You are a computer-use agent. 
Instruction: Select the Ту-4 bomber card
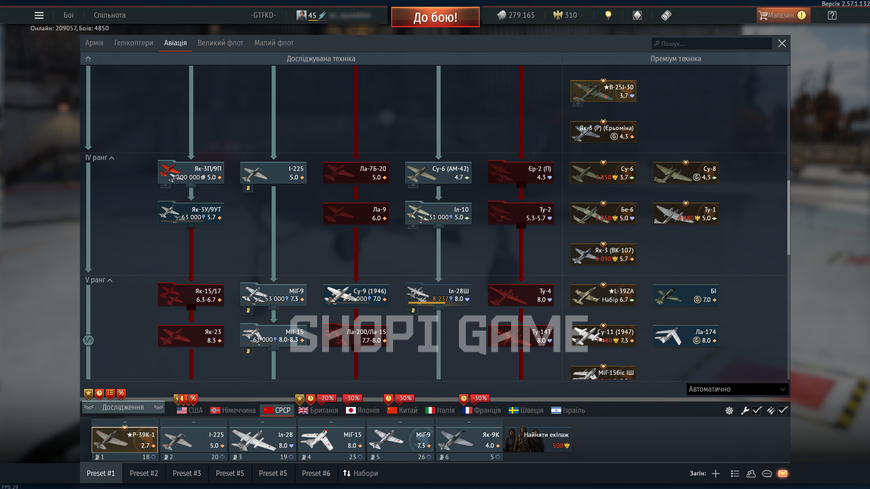click(x=521, y=295)
